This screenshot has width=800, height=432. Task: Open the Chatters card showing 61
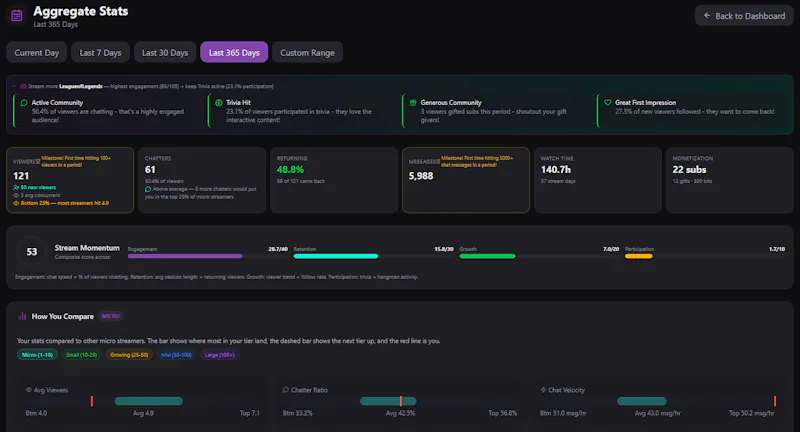pos(202,180)
